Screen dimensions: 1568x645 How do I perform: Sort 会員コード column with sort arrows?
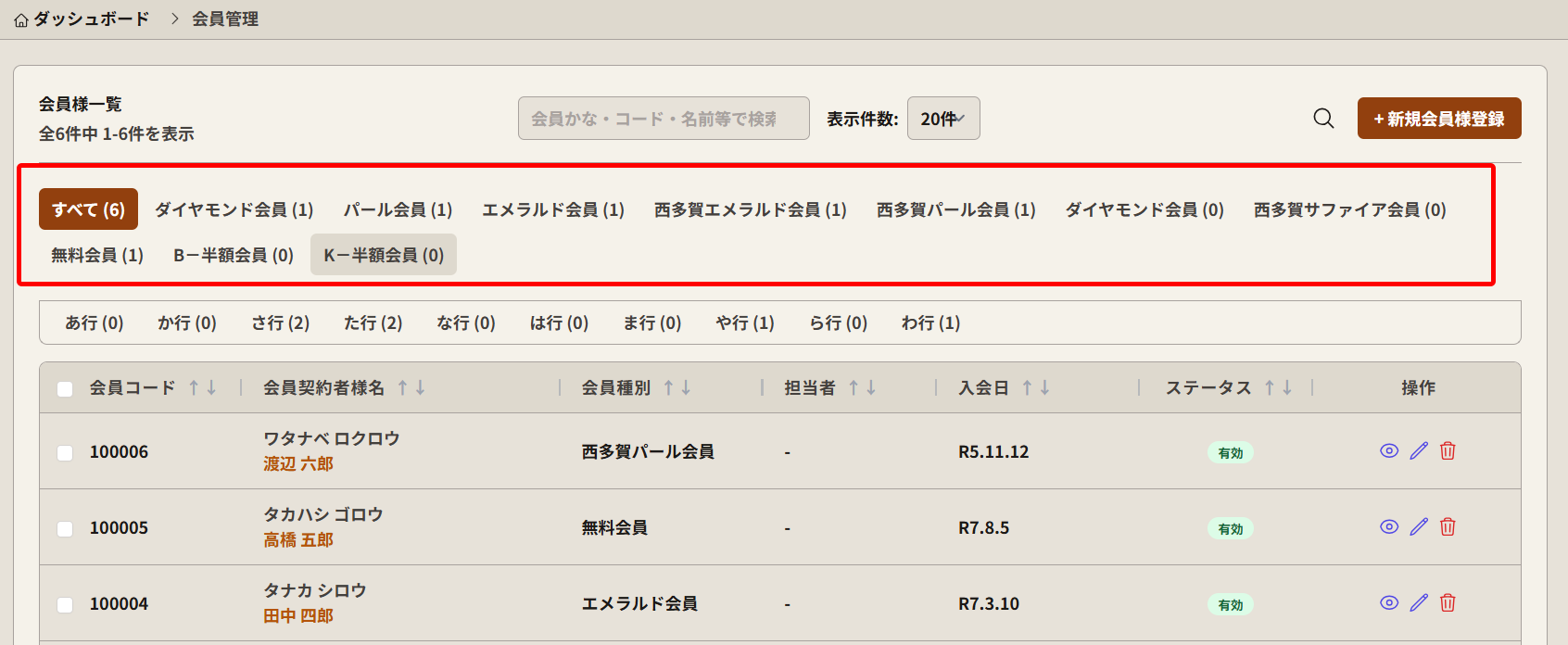(x=202, y=388)
